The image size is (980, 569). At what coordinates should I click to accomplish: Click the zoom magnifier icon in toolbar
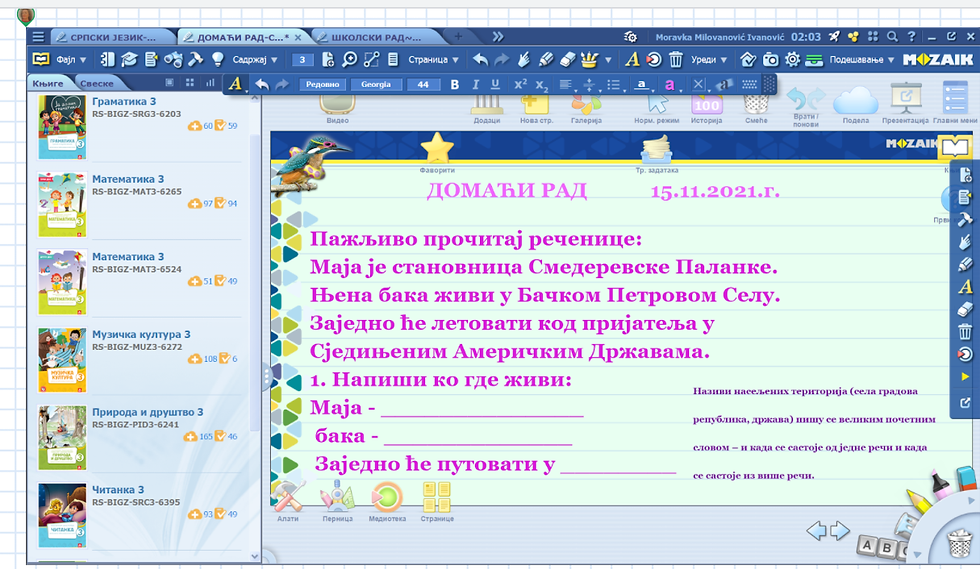click(x=349, y=59)
